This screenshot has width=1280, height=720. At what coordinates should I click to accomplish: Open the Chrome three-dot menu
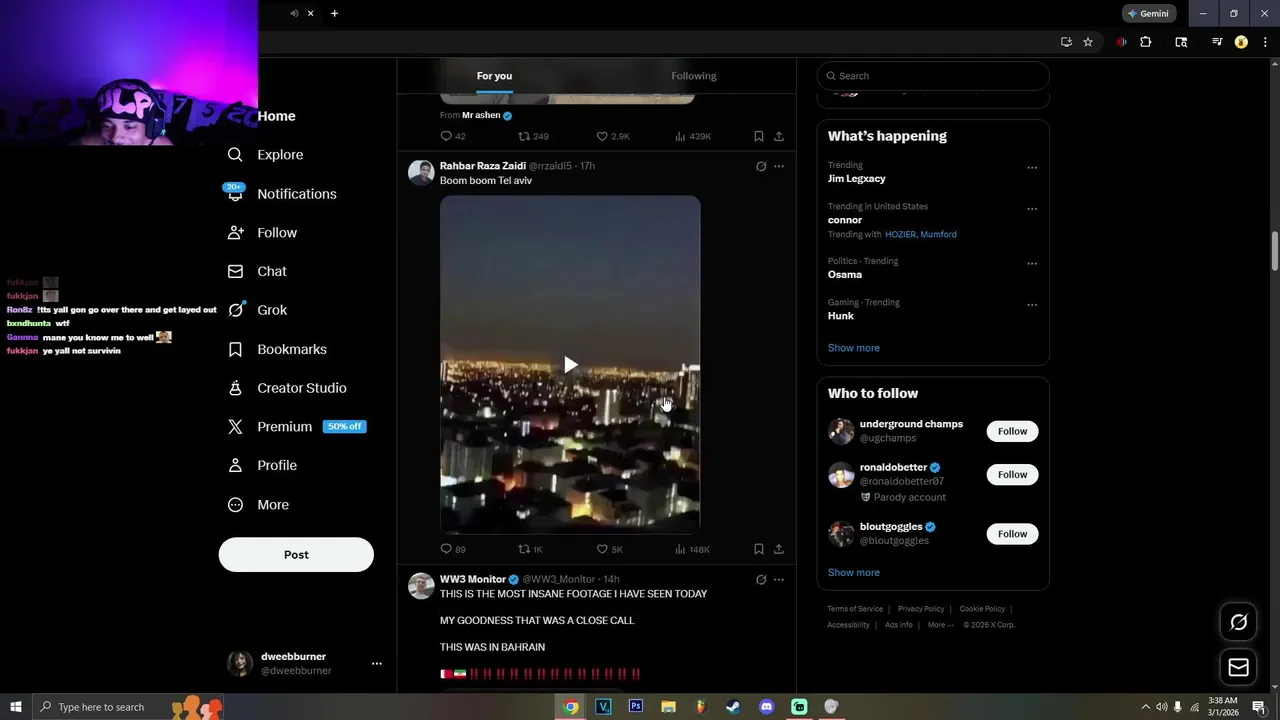click(1265, 42)
